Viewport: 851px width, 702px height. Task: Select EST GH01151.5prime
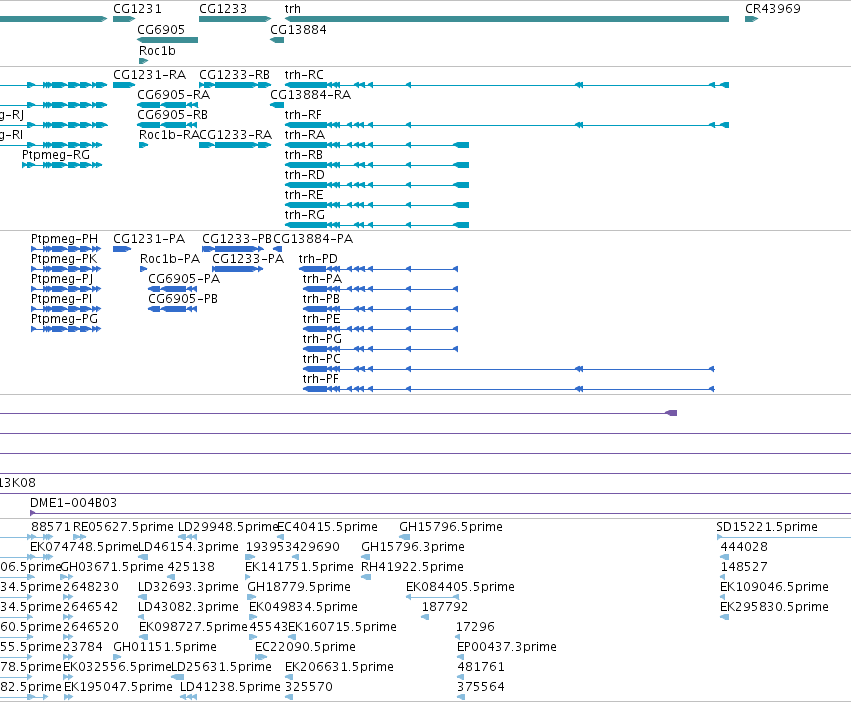117,657
